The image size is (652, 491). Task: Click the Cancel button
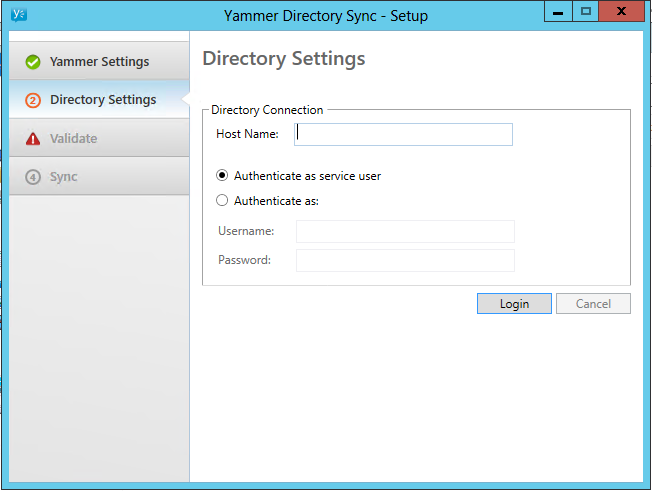pyautogui.click(x=593, y=303)
